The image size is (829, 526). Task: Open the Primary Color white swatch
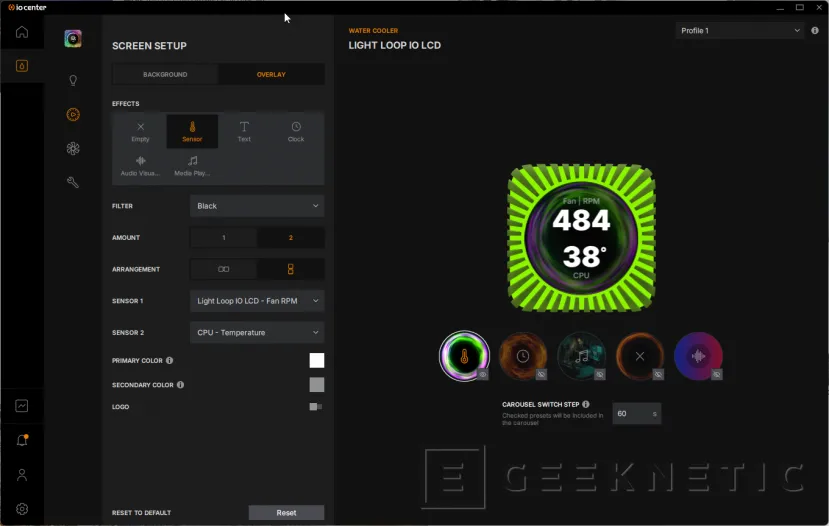[x=317, y=361]
